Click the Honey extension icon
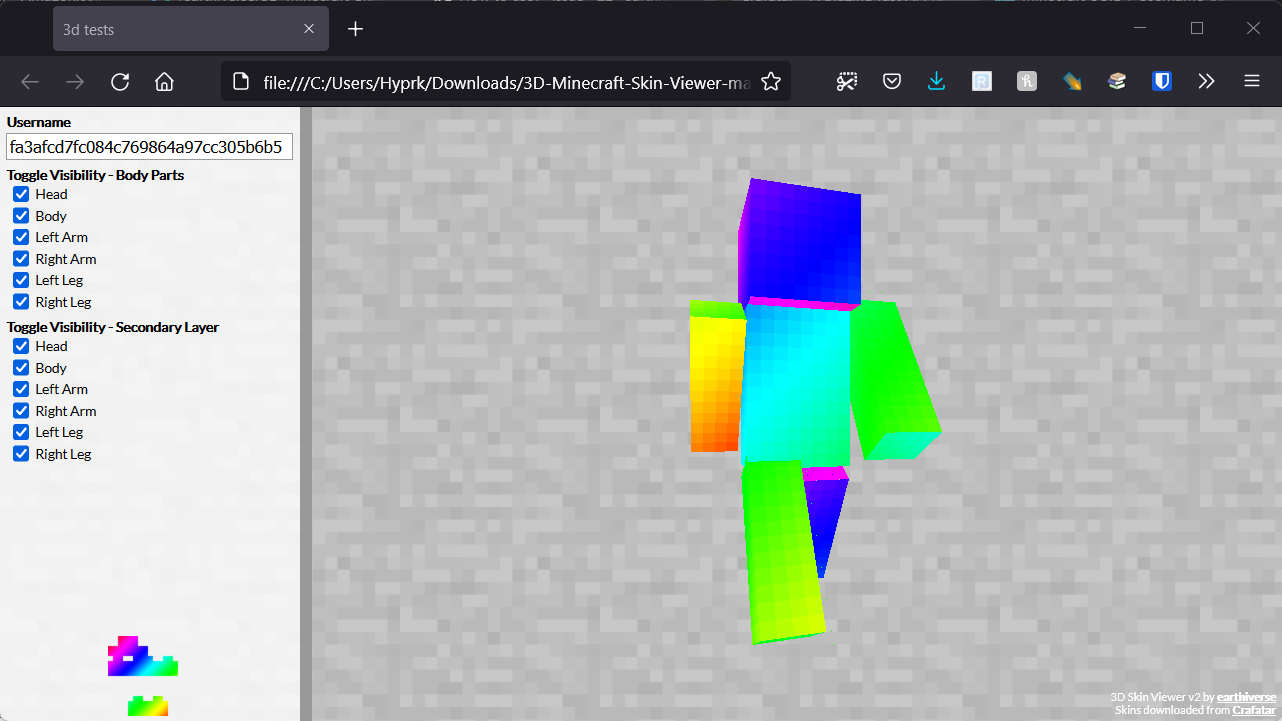This screenshot has width=1282, height=721. click(x=1026, y=81)
